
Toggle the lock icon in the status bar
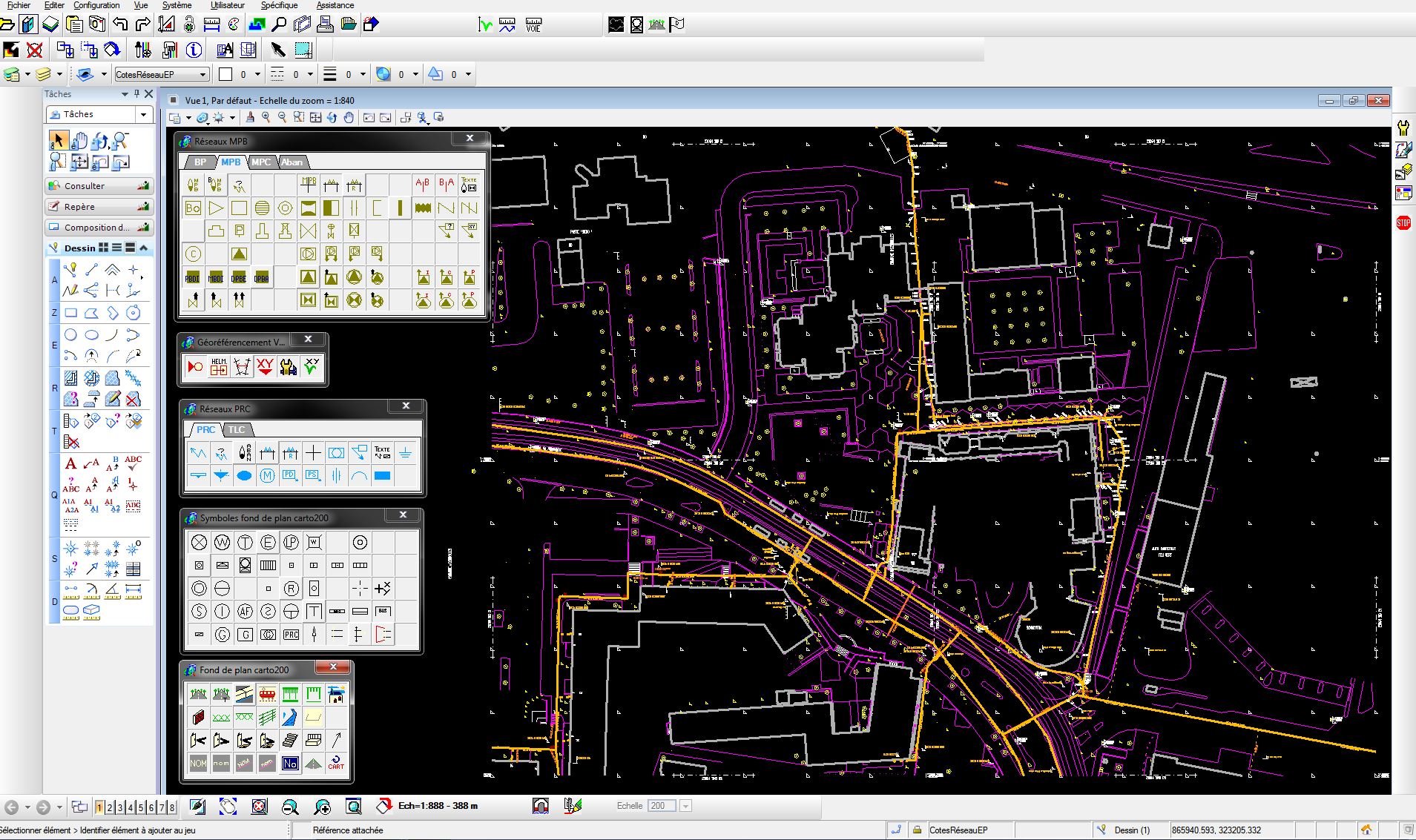[x=917, y=830]
